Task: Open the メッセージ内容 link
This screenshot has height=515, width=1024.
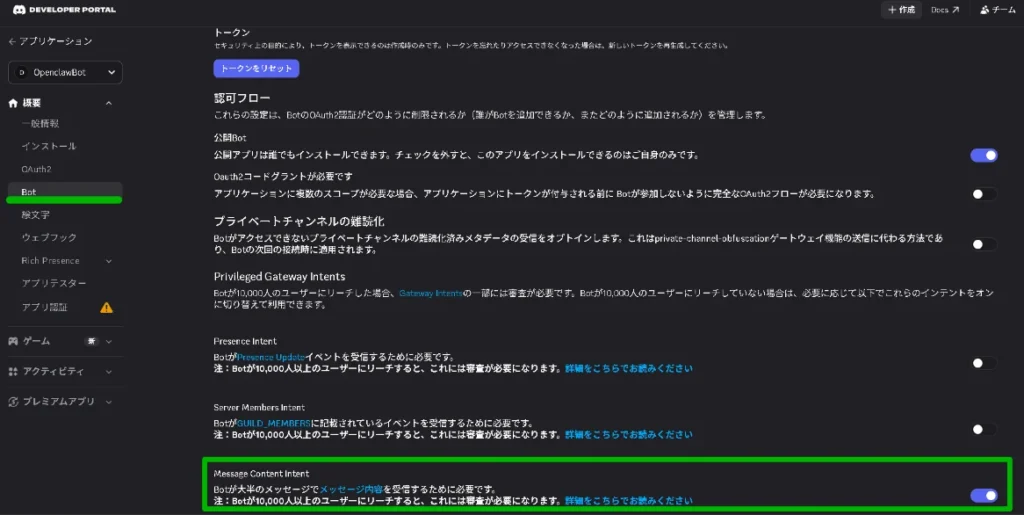Action: [351, 490]
